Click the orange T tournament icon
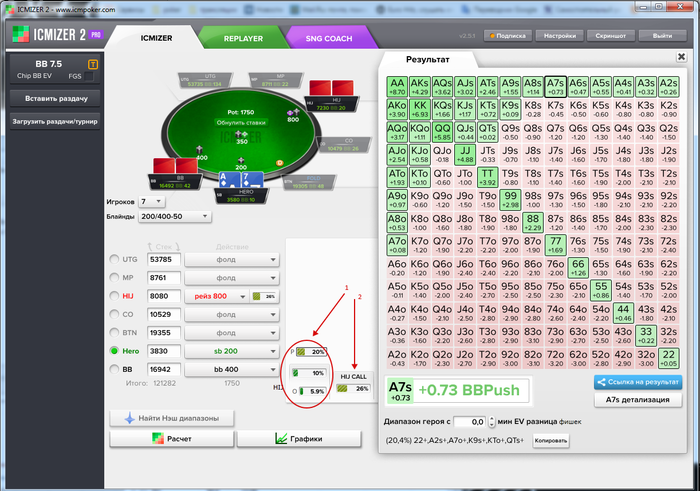The width and height of the screenshot is (700, 491). pos(92,64)
